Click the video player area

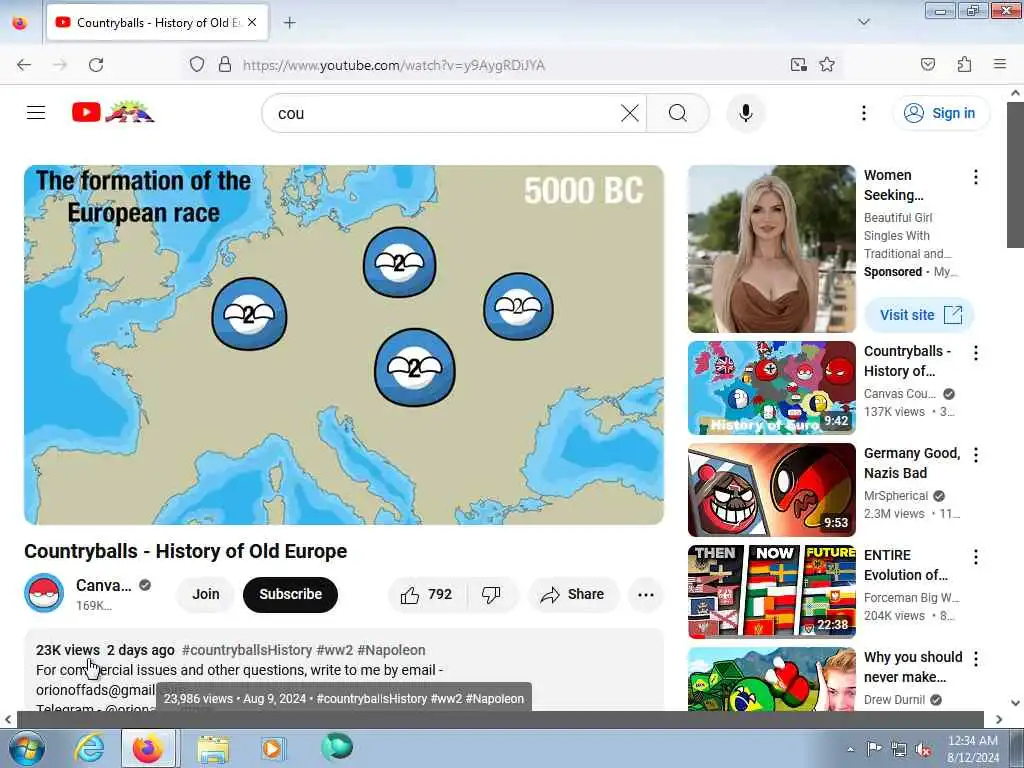point(344,345)
